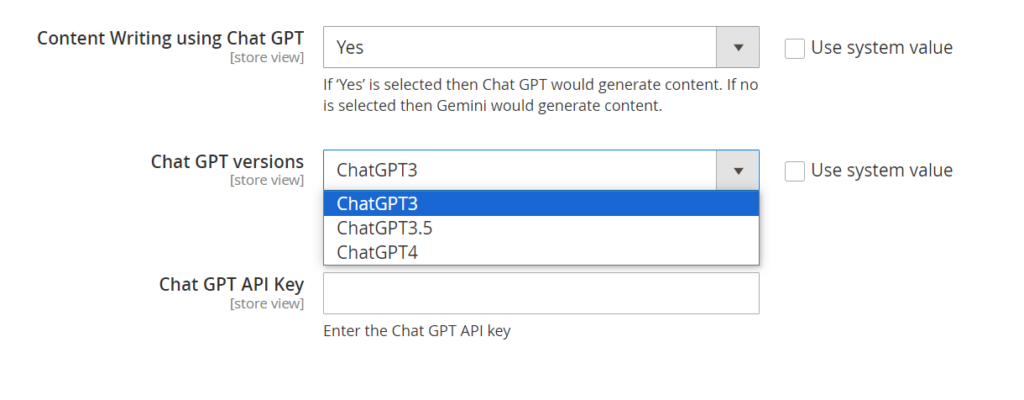Focus the Chat GPT API Key input
Viewport: 1024px width, 400px height.
(x=540, y=293)
